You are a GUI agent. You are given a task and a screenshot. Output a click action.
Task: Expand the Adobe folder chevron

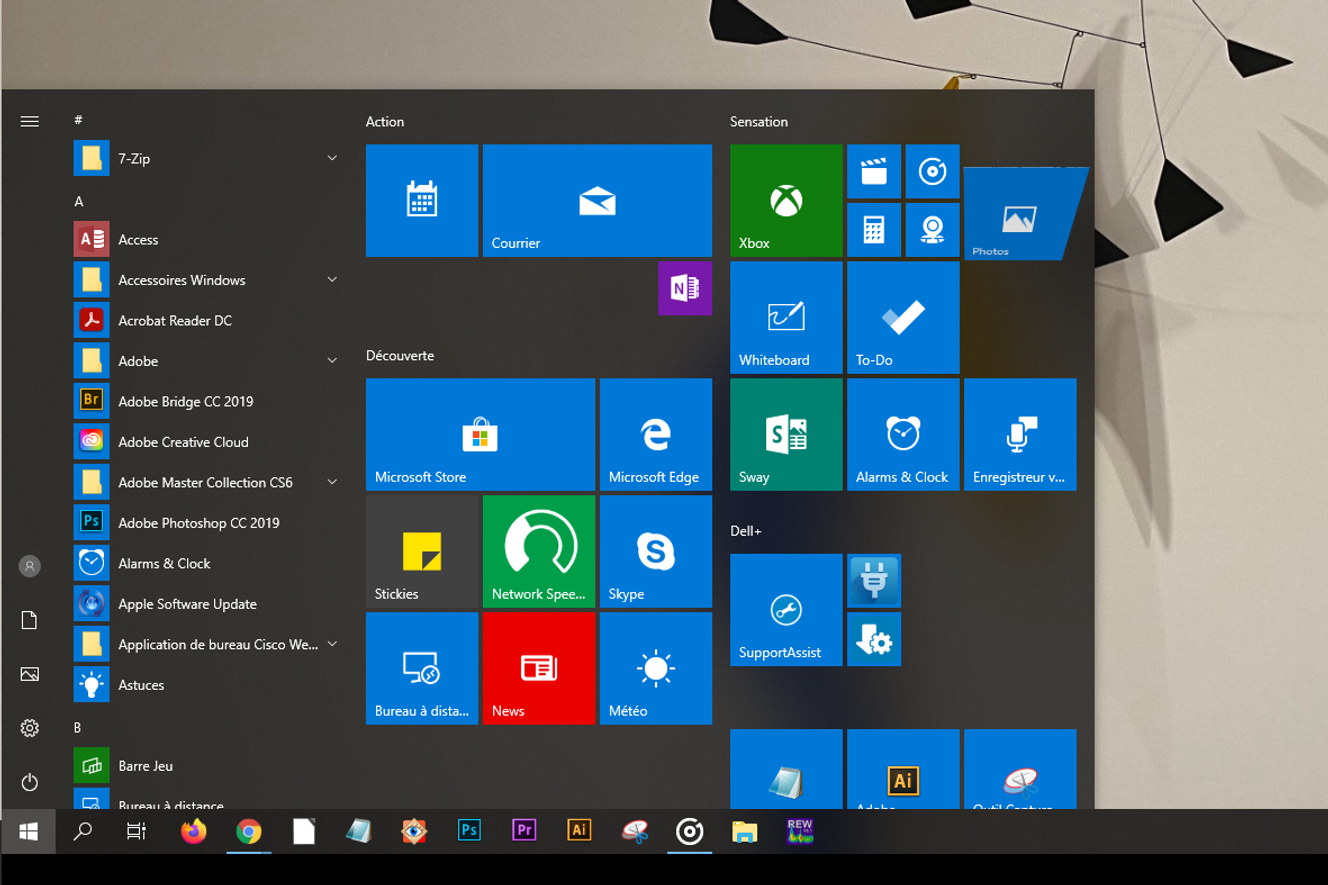(x=332, y=361)
